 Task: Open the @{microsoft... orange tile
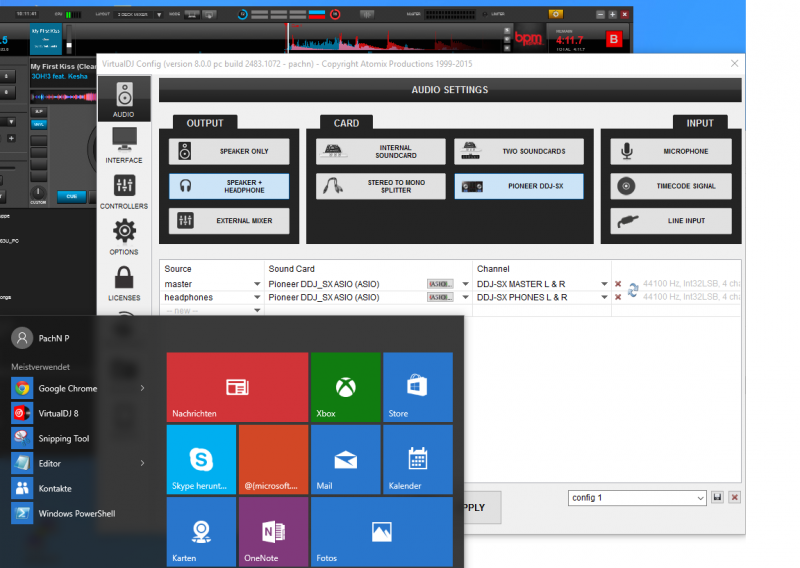coord(273,460)
